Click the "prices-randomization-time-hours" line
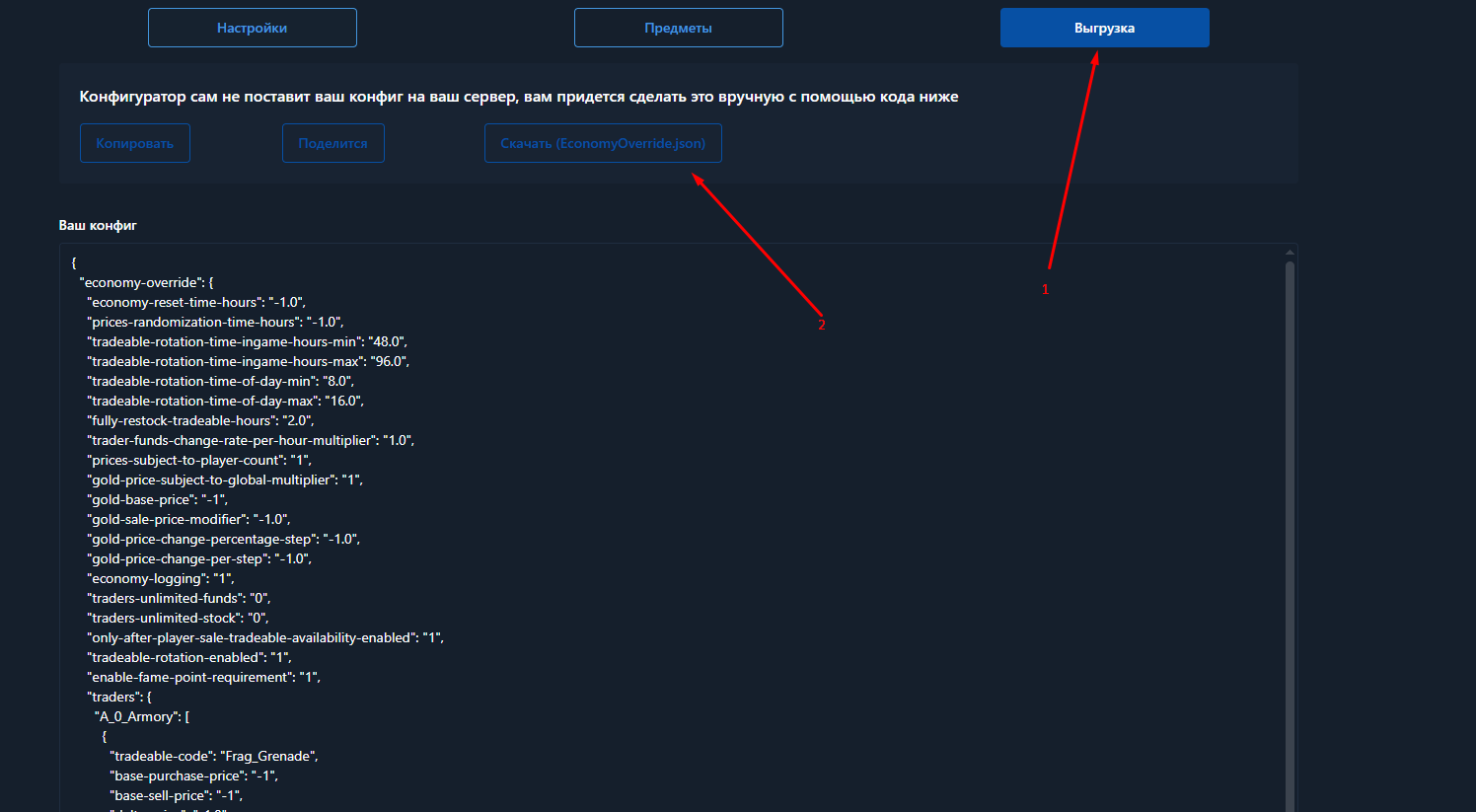1476x812 pixels. (x=214, y=322)
